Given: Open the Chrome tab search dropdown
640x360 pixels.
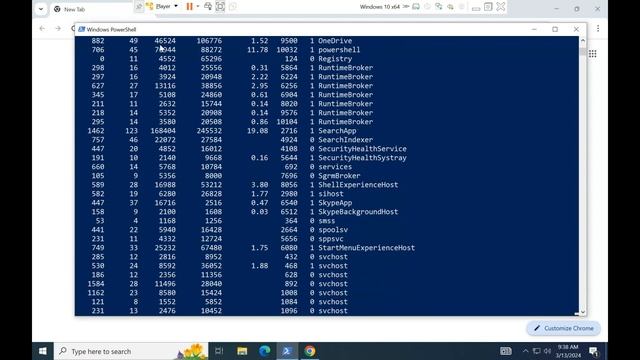Looking at the screenshot, I should (41, 9).
